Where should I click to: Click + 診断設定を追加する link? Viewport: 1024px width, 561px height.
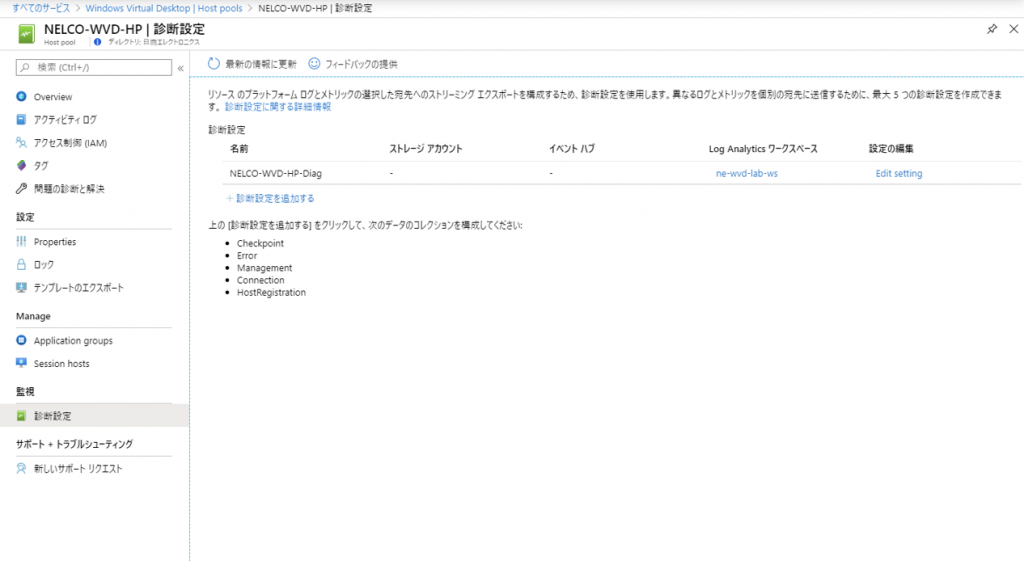(270, 198)
